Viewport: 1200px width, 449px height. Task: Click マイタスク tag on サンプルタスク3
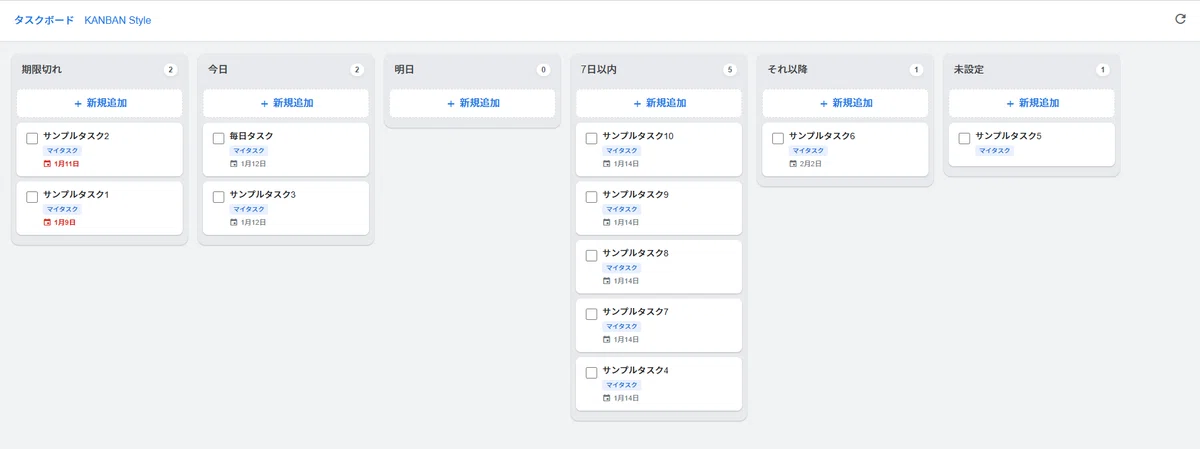[249, 209]
